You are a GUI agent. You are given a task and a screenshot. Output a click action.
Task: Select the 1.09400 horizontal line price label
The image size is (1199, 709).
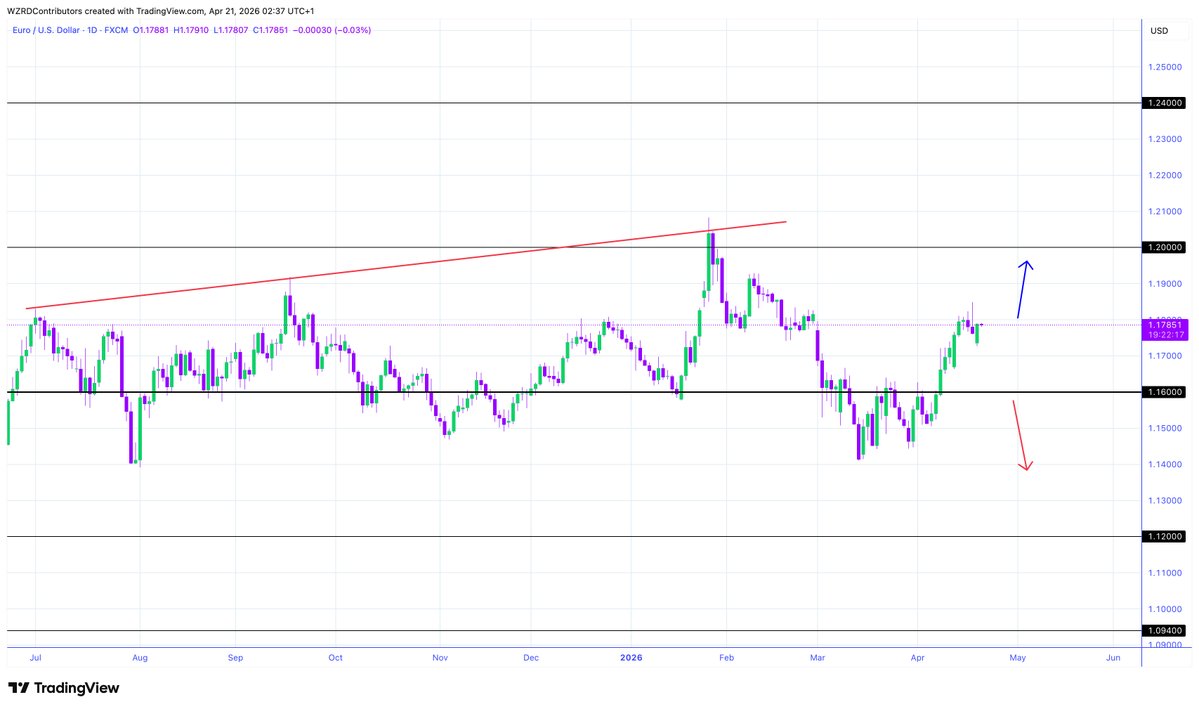click(x=1164, y=630)
